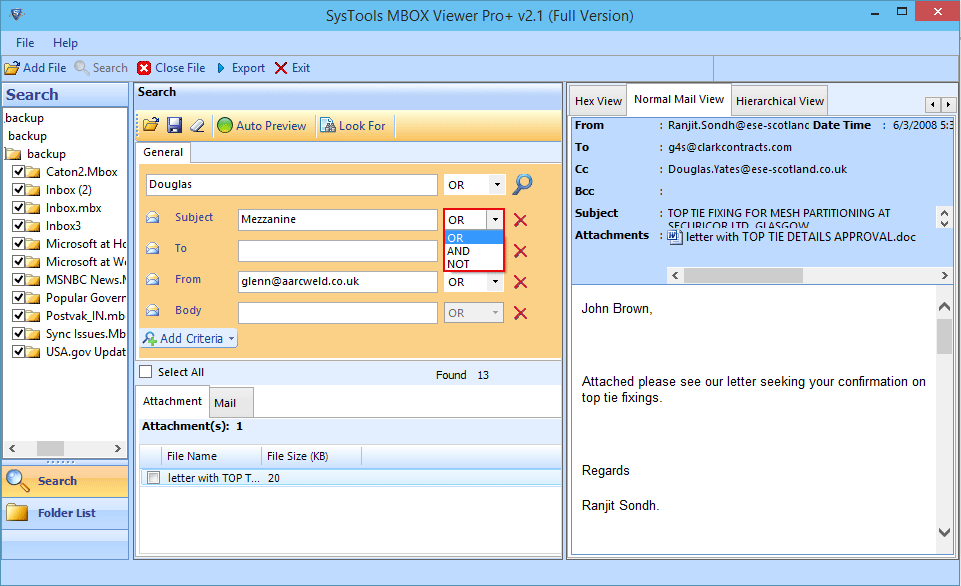
Task: Open the File menu
Action: pos(25,43)
